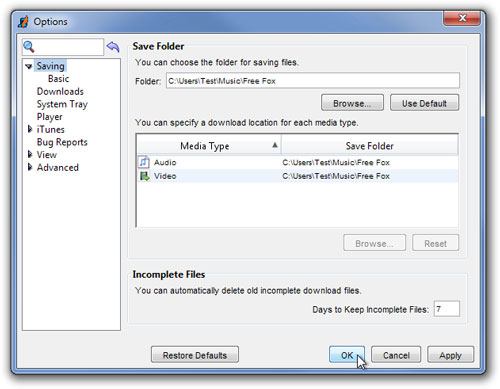The width and height of the screenshot is (500, 389).
Task: Open the Advanced options page
Action: click(x=58, y=167)
